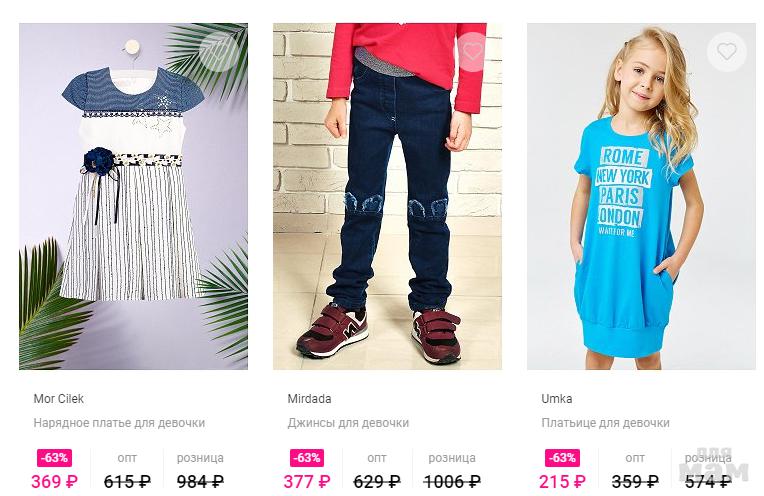Open the striped navy dress product photo
Screen dimensions: 764x496
tap(134, 196)
